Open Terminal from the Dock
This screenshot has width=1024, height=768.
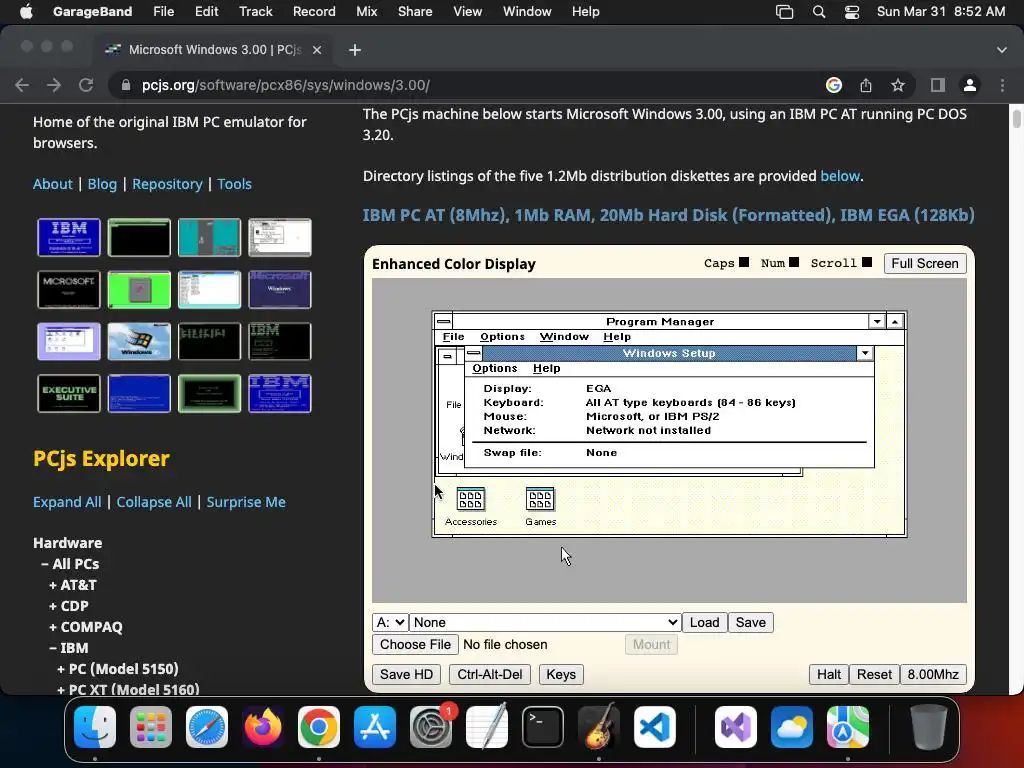(543, 727)
